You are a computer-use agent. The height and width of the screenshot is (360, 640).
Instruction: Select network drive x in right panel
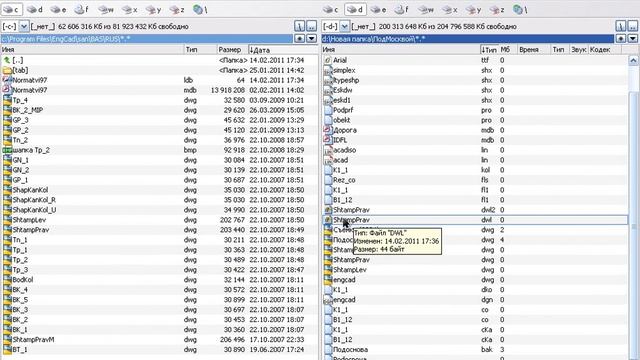[450, 9]
